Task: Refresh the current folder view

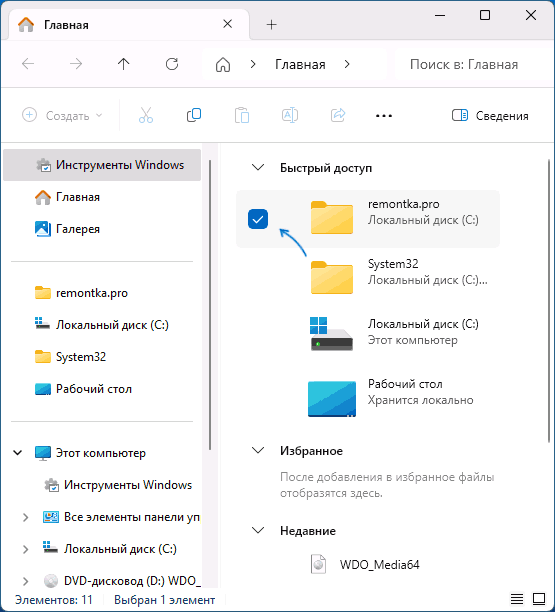Action: 172,64
